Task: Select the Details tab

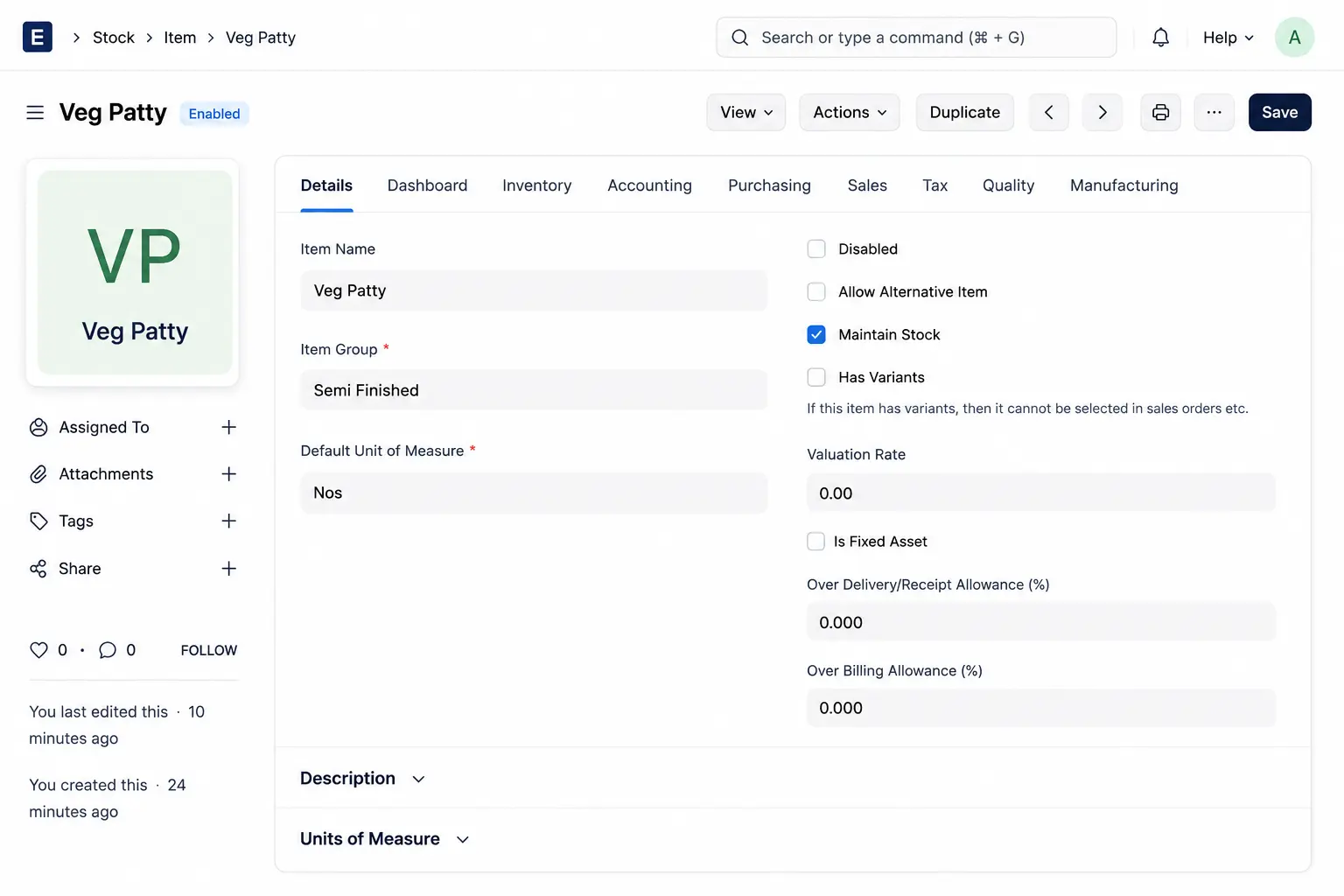Action: 326,185
